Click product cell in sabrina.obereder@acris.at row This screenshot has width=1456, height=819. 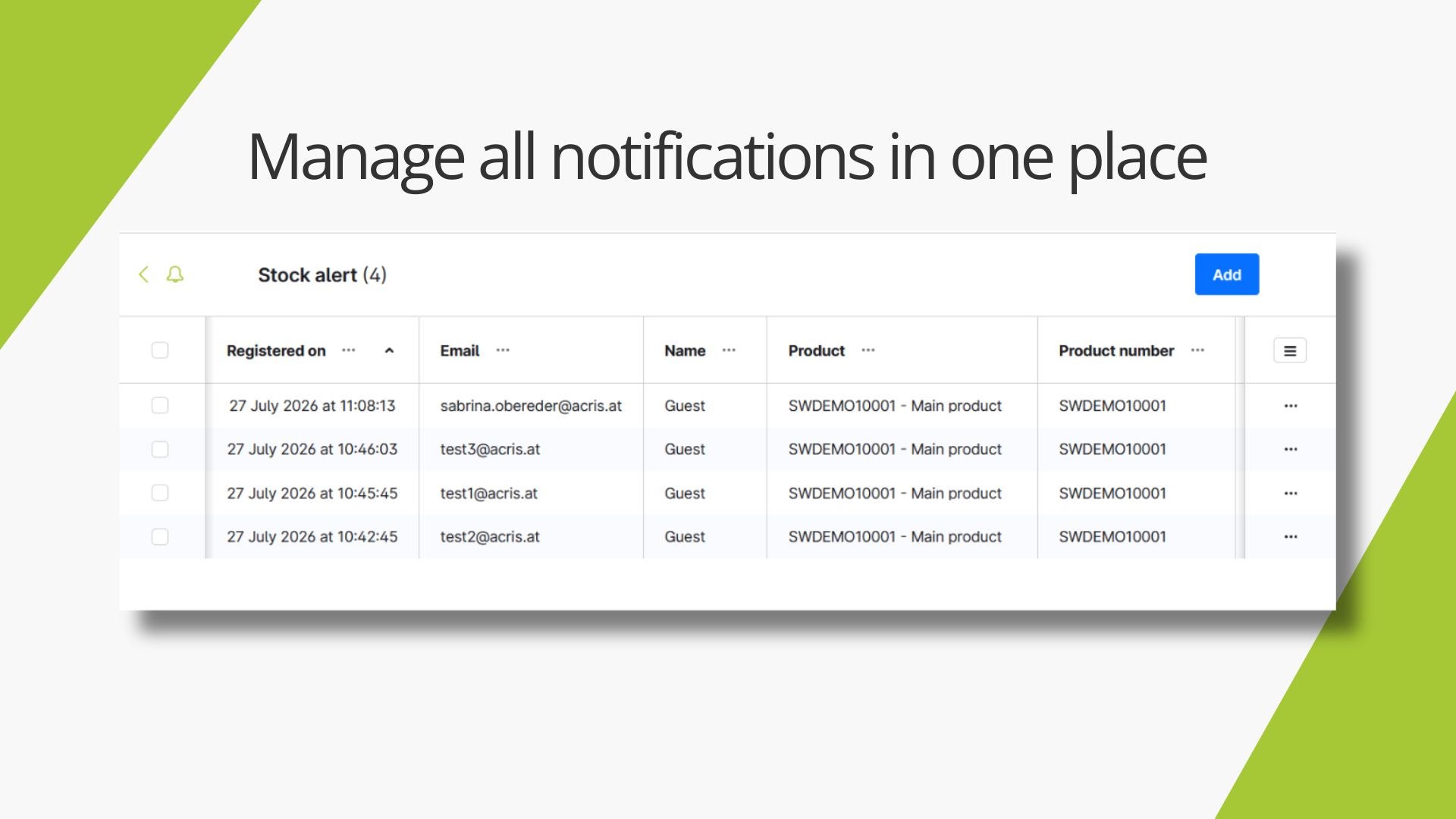pos(895,406)
